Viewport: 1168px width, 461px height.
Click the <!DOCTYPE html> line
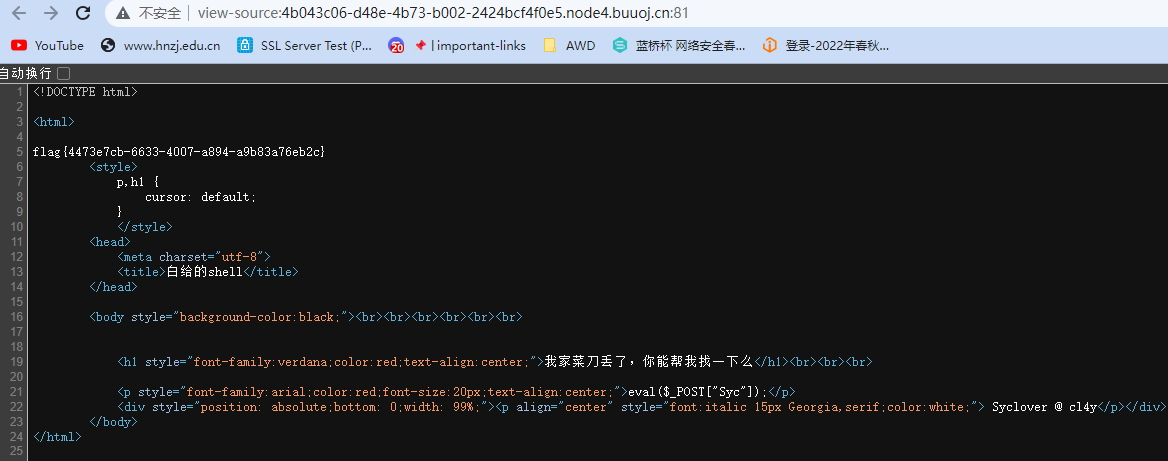85,92
